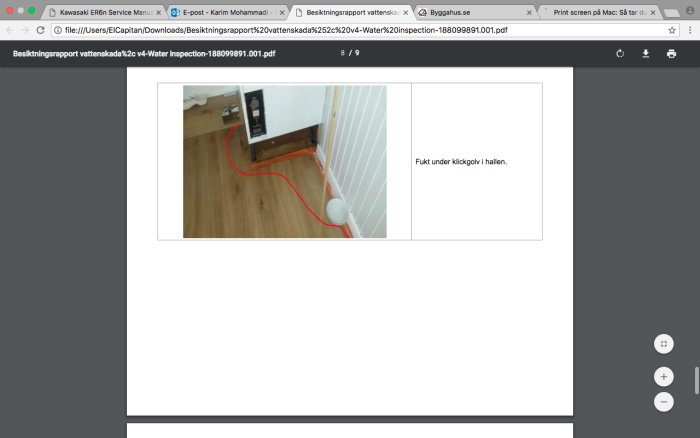Screen dimensions: 700x438
Task: Download the PDF file
Action: 646,54
